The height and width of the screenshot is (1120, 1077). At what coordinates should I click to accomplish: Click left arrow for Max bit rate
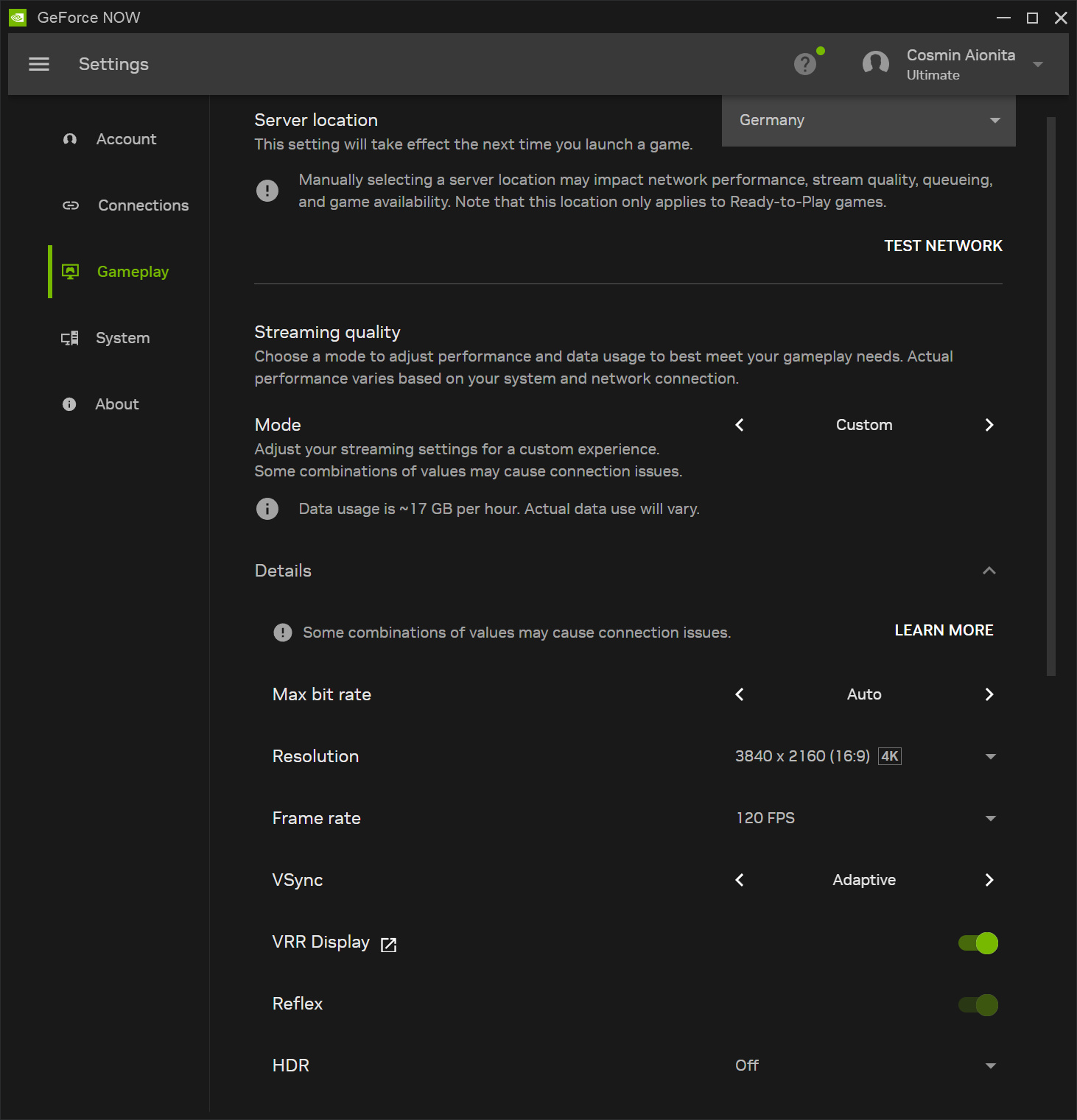pos(740,694)
